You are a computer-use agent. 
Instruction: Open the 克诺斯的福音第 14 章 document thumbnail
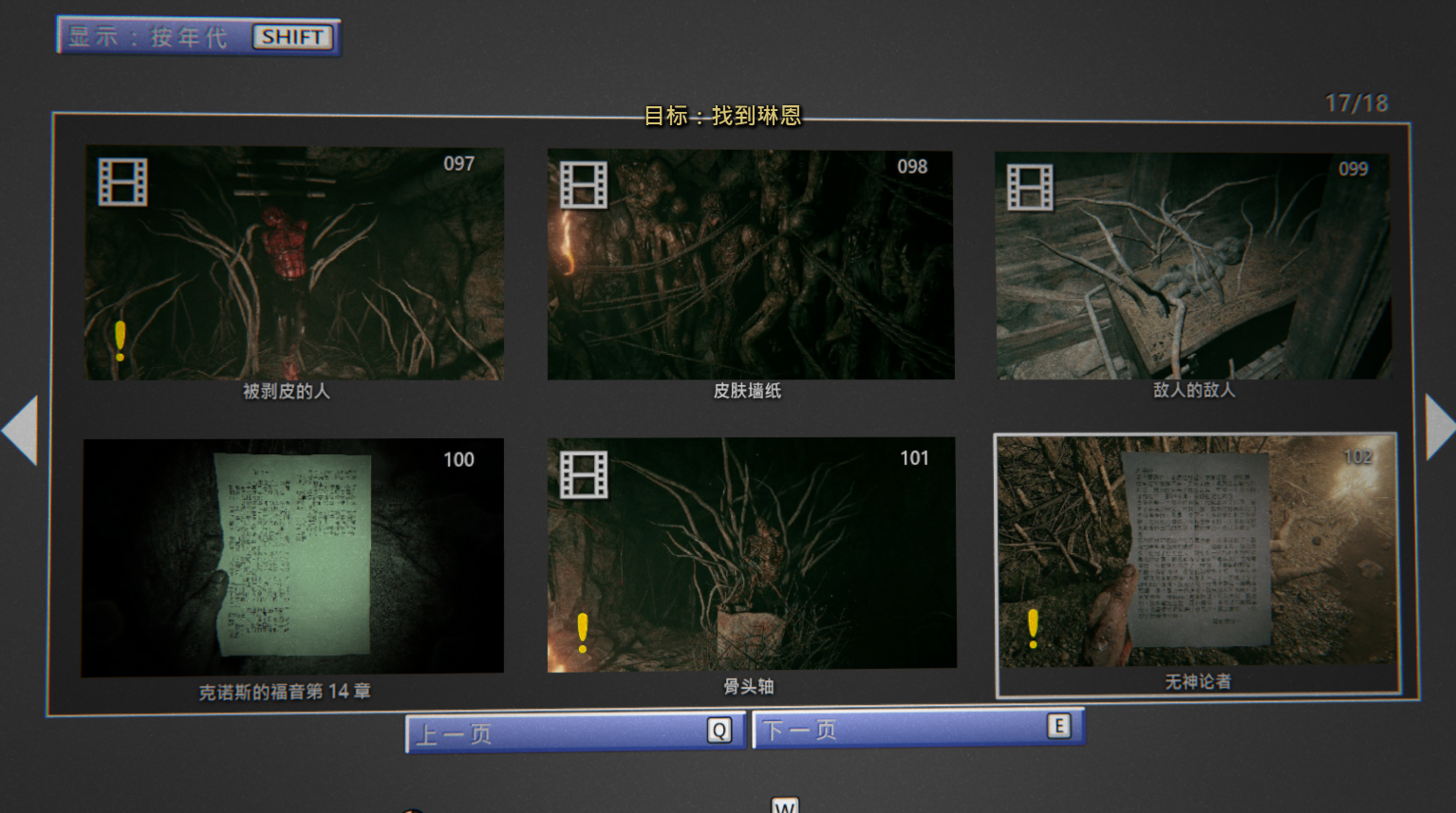(x=293, y=558)
